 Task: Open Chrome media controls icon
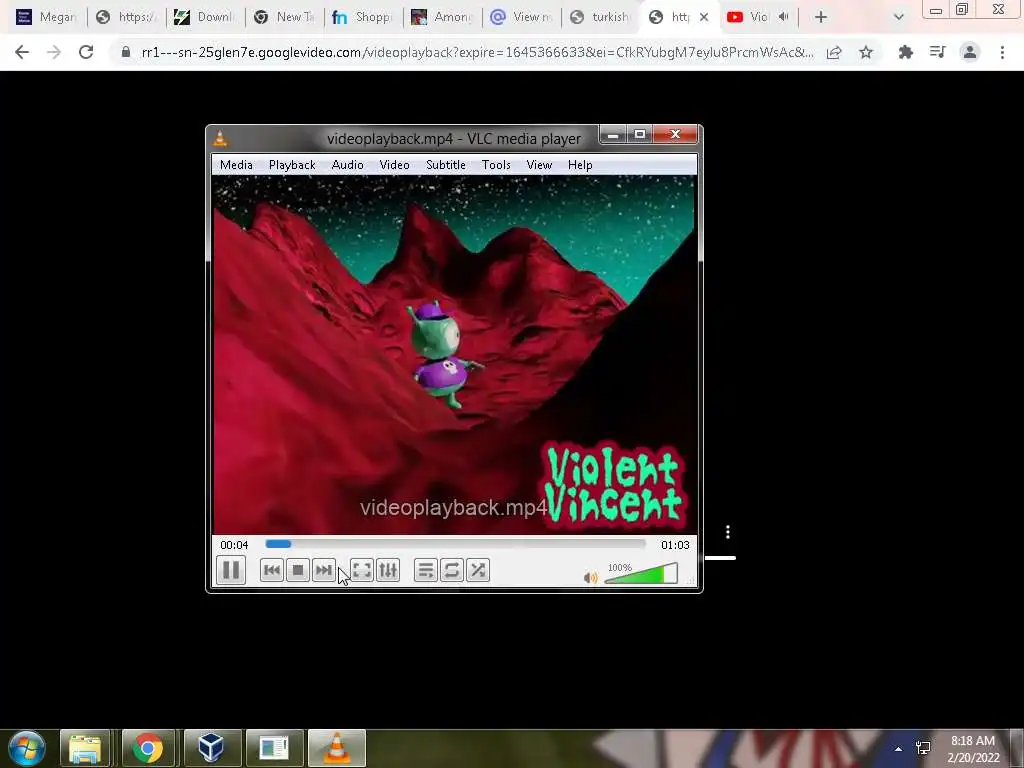(x=937, y=52)
